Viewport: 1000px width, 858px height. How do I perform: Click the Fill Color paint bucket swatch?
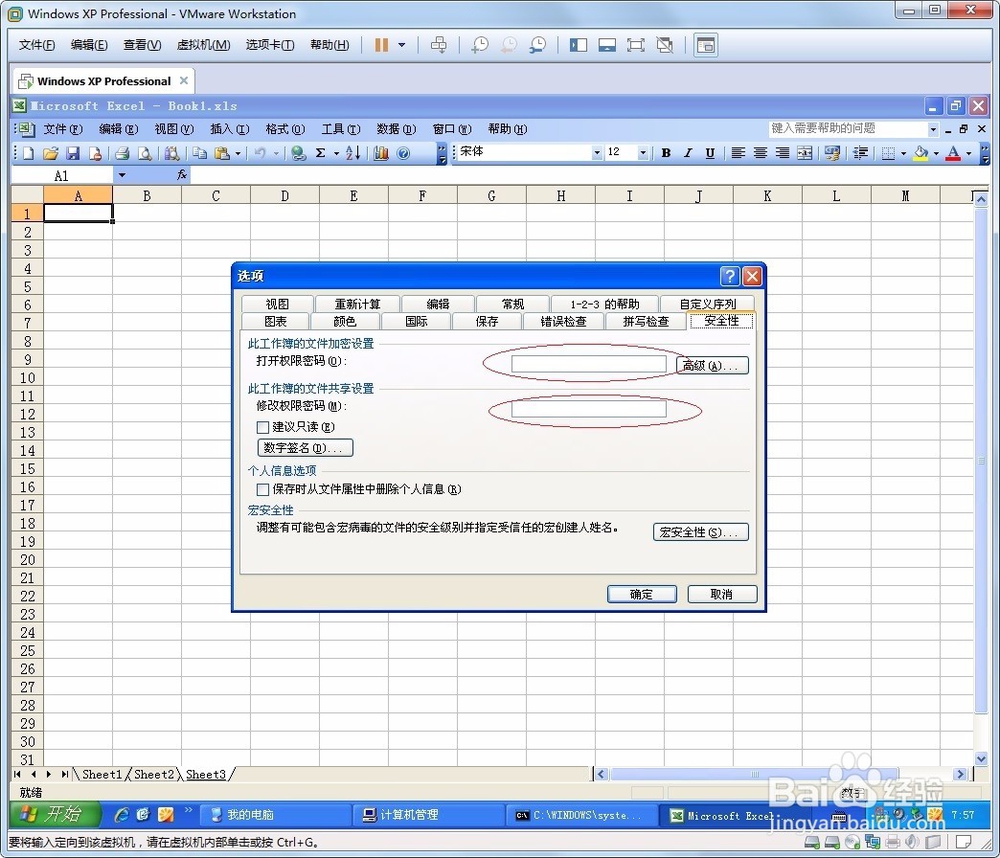coord(921,153)
